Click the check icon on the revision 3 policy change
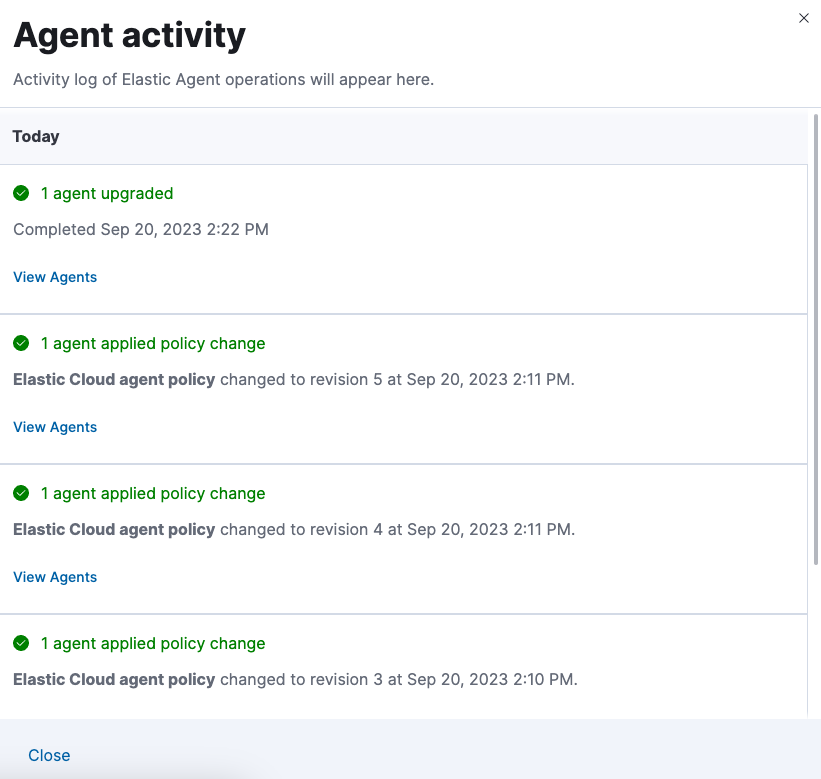 [x=20, y=643]
